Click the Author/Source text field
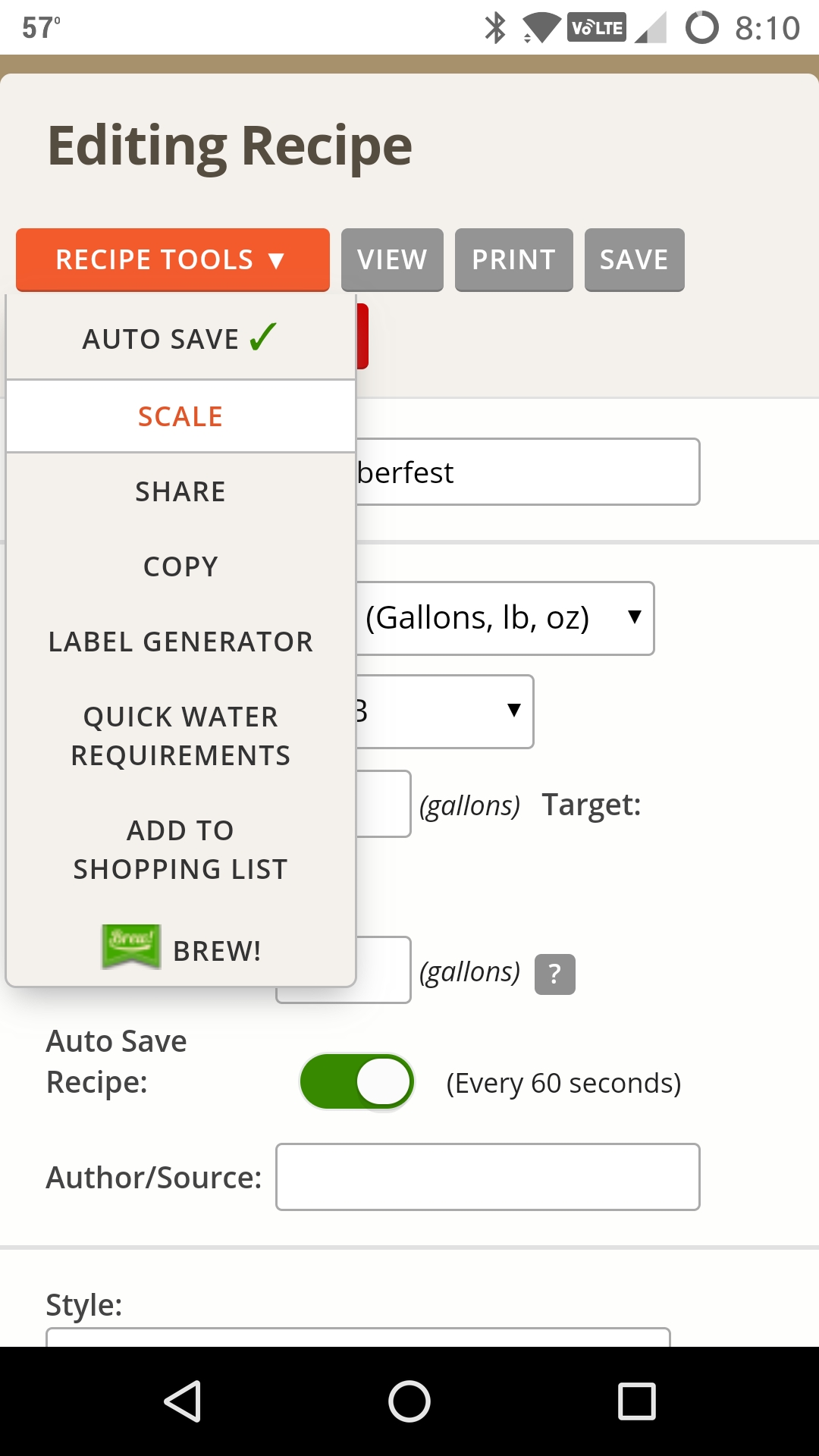 click(x=487, y=1177)
